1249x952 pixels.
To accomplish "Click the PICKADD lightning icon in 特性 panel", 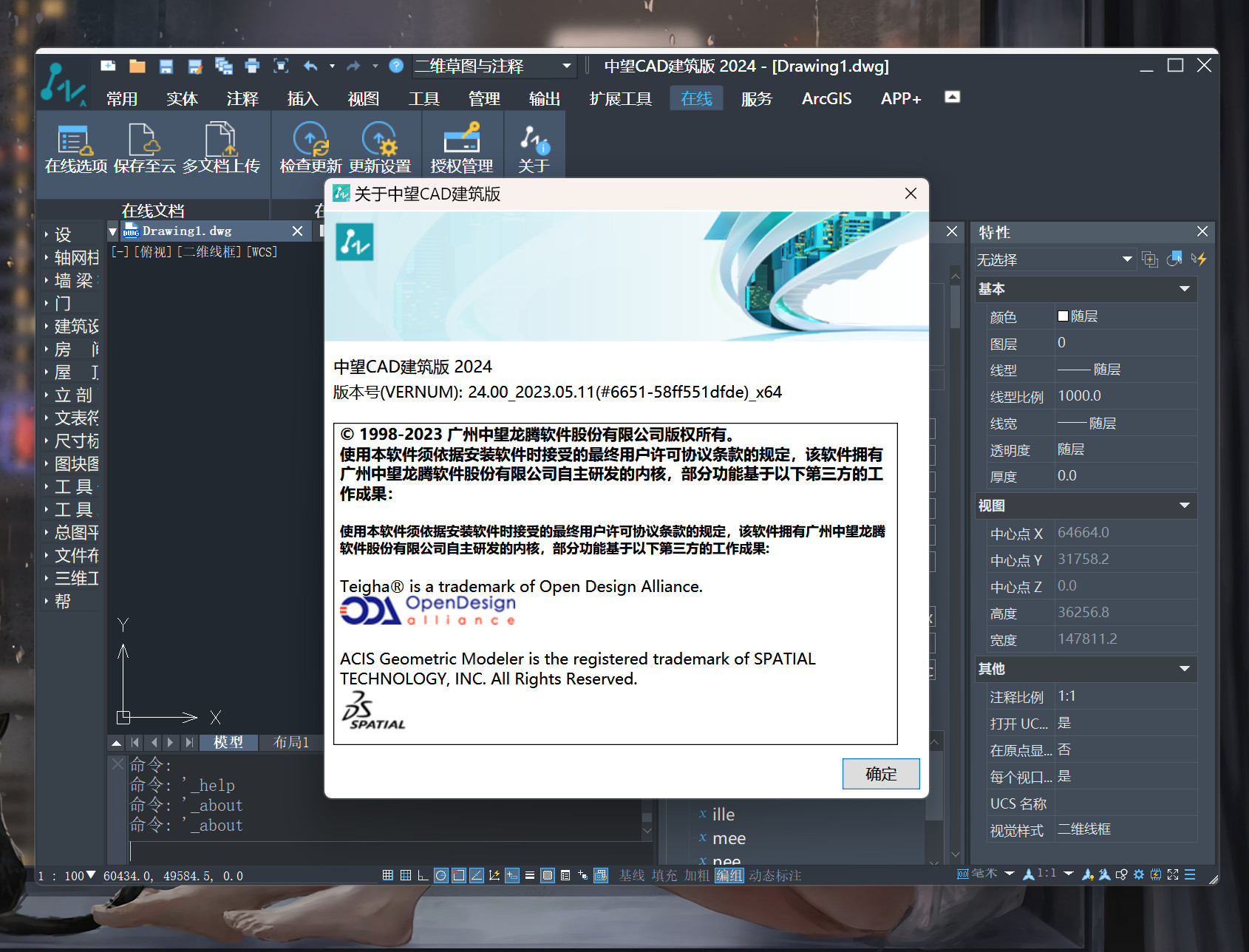I will [x=1199, y=259].
